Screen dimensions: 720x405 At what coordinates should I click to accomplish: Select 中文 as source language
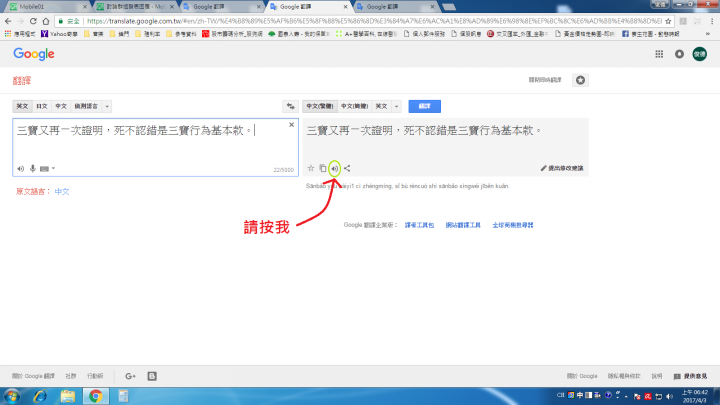61,106
